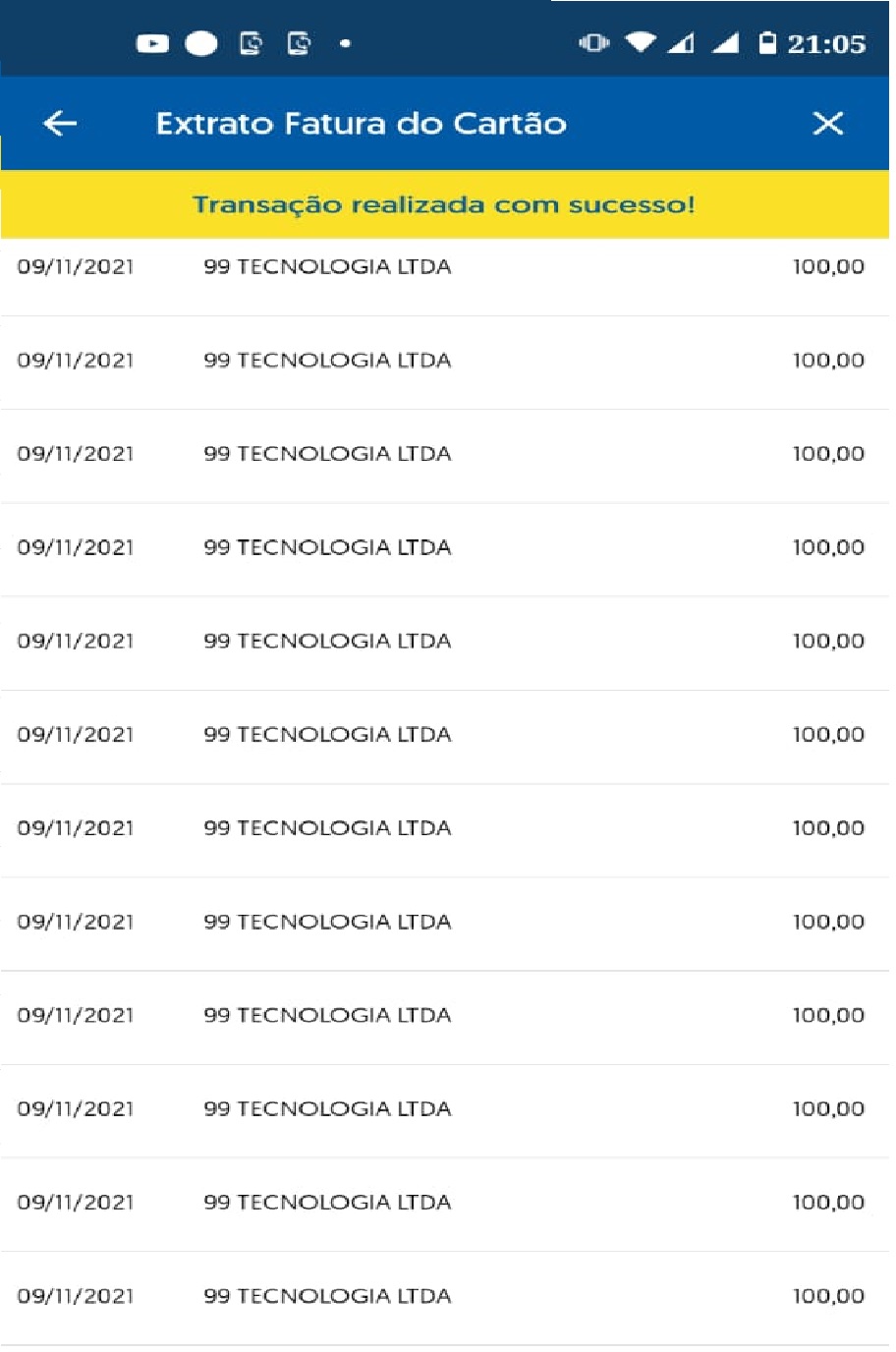Tap the small notification overflow dot
Image resolution: width=896 pixels, height=1352 pixels.
(345, 44)
